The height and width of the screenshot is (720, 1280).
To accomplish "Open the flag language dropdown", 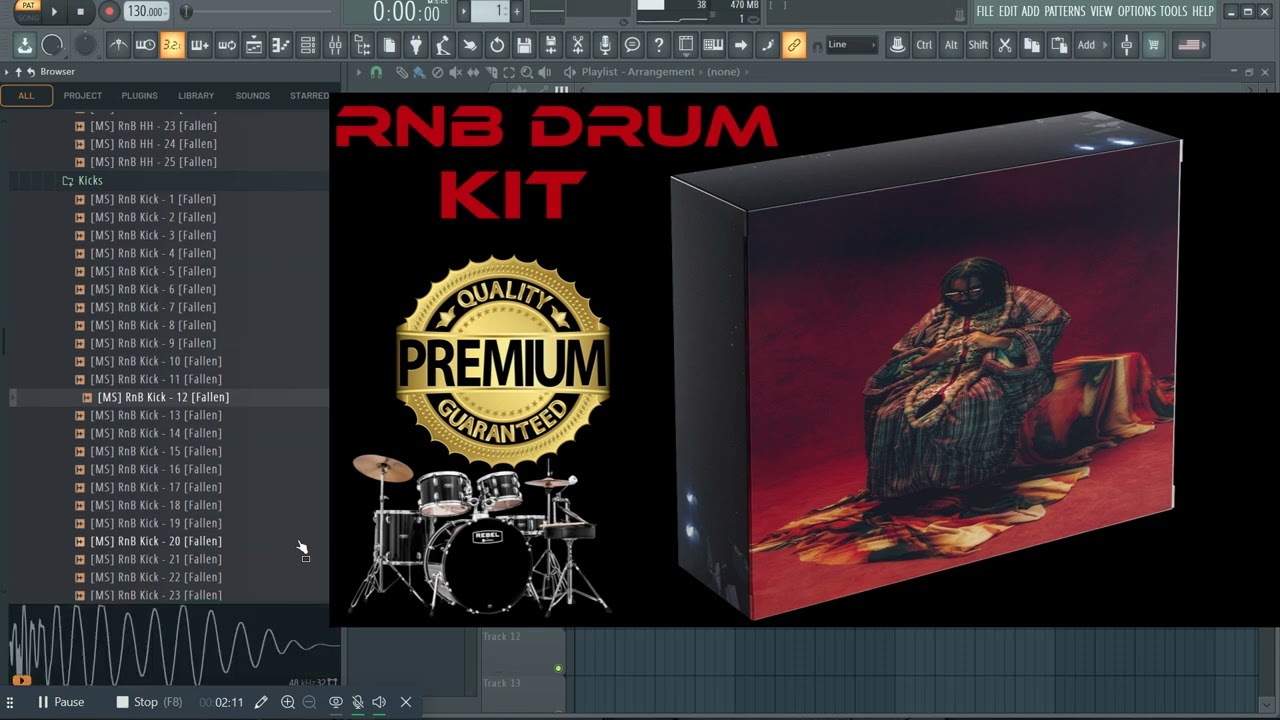I will click(1189, 45).
